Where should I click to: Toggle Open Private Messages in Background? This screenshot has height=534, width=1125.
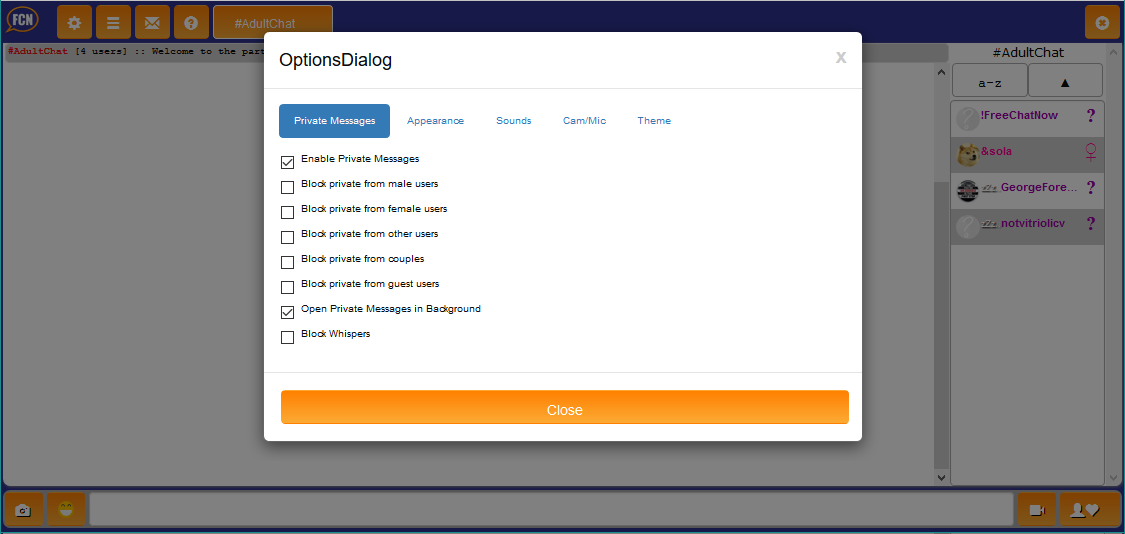pyautogui.click(x=288, y=312)
